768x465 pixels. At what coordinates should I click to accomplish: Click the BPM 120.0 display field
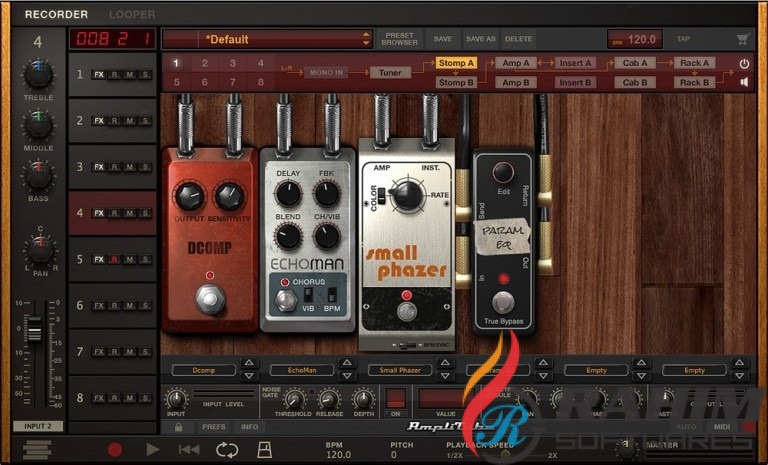[x=635, y=39]
